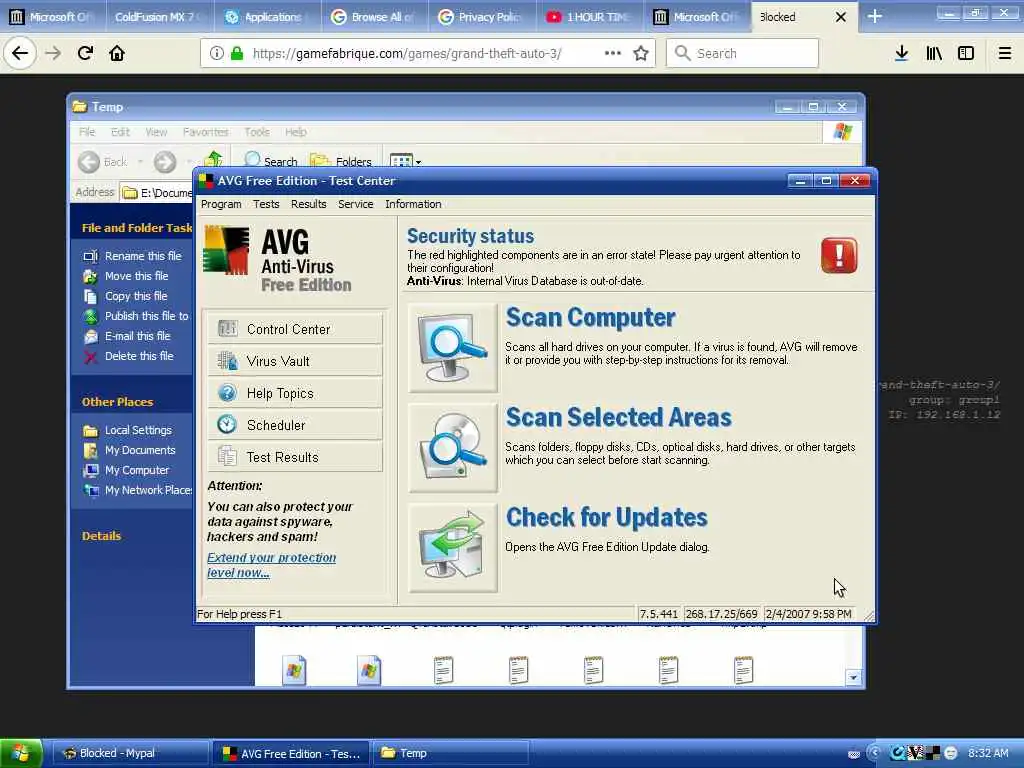The width and height of the screenshot is (1024, 768).
Task: Open the Control Center button
Action: click(x=295, y=329)
